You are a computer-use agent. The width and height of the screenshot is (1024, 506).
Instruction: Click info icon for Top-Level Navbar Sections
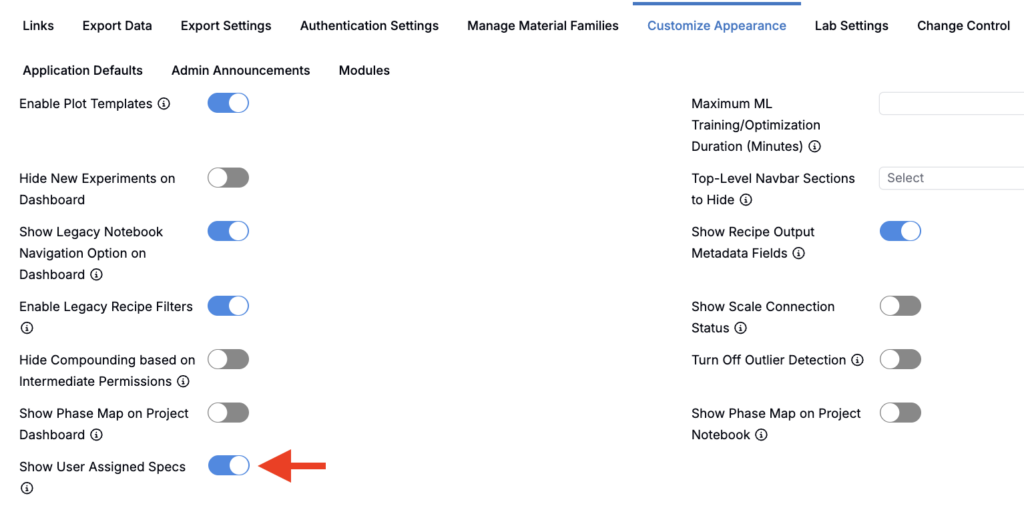pos(746,200)
